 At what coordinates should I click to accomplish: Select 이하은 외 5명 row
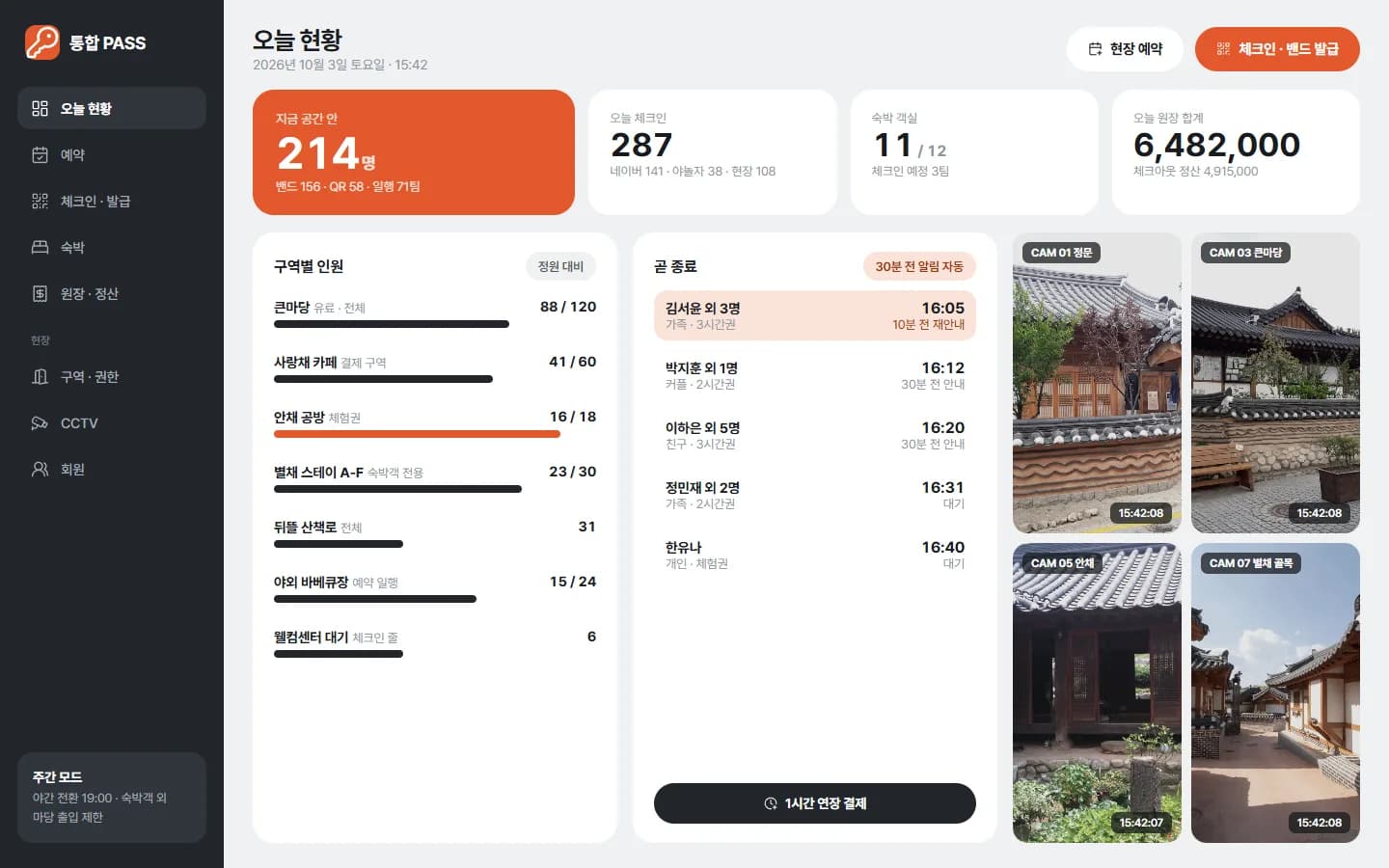pyautogui.click(x=815, y=435)
